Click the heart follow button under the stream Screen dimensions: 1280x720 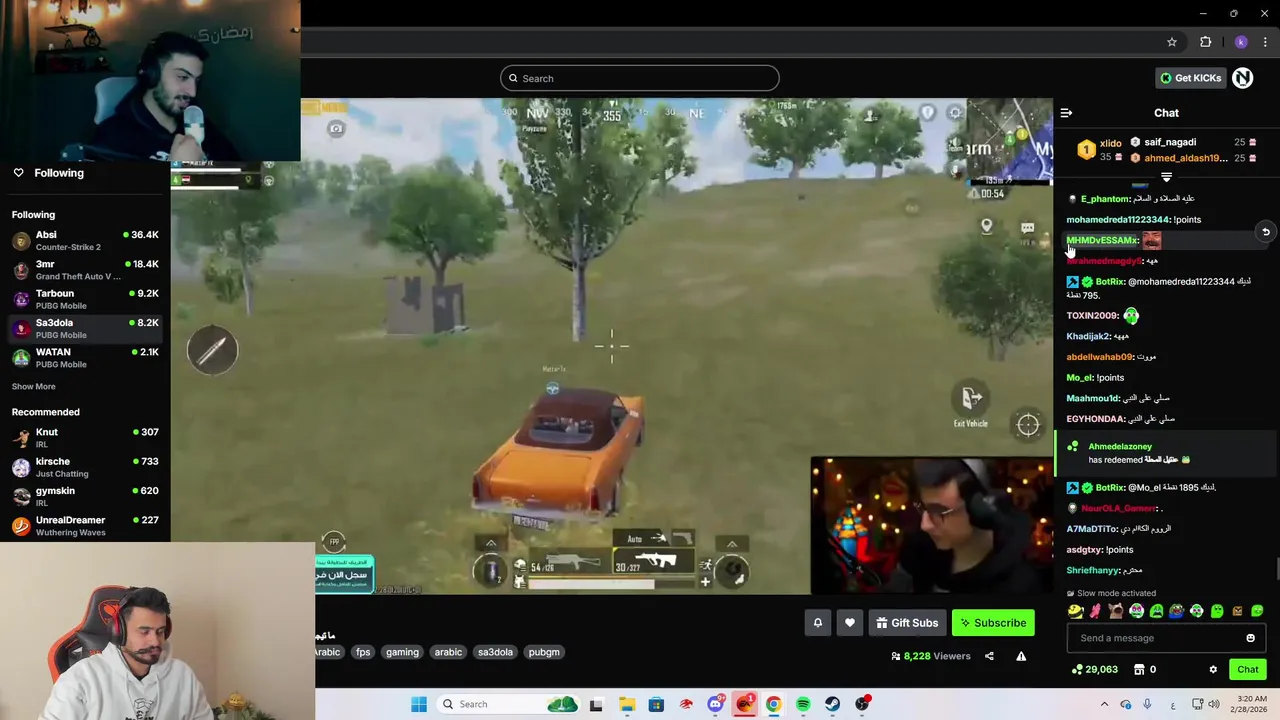click(x=849, y=623)
